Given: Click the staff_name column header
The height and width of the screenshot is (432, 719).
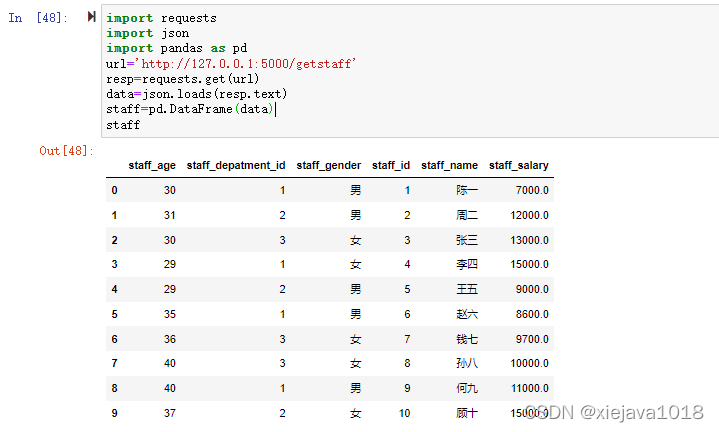Looking at the screenshot, I should click(449, 166).
